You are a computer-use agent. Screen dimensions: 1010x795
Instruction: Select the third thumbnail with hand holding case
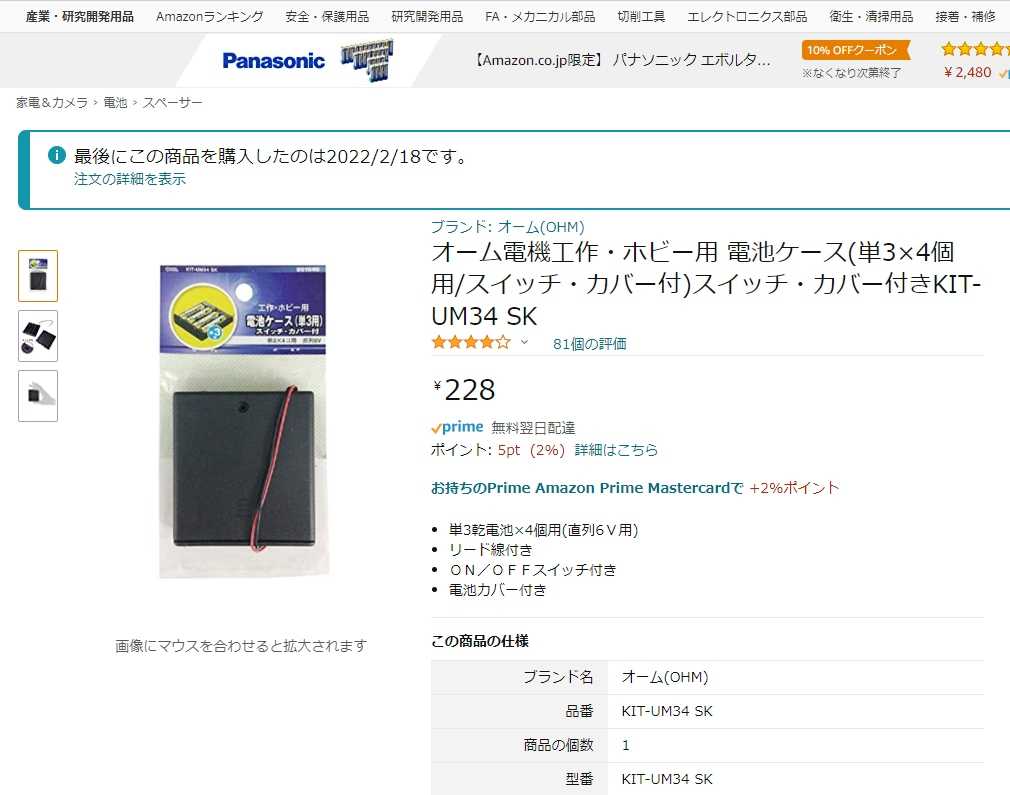38,396
